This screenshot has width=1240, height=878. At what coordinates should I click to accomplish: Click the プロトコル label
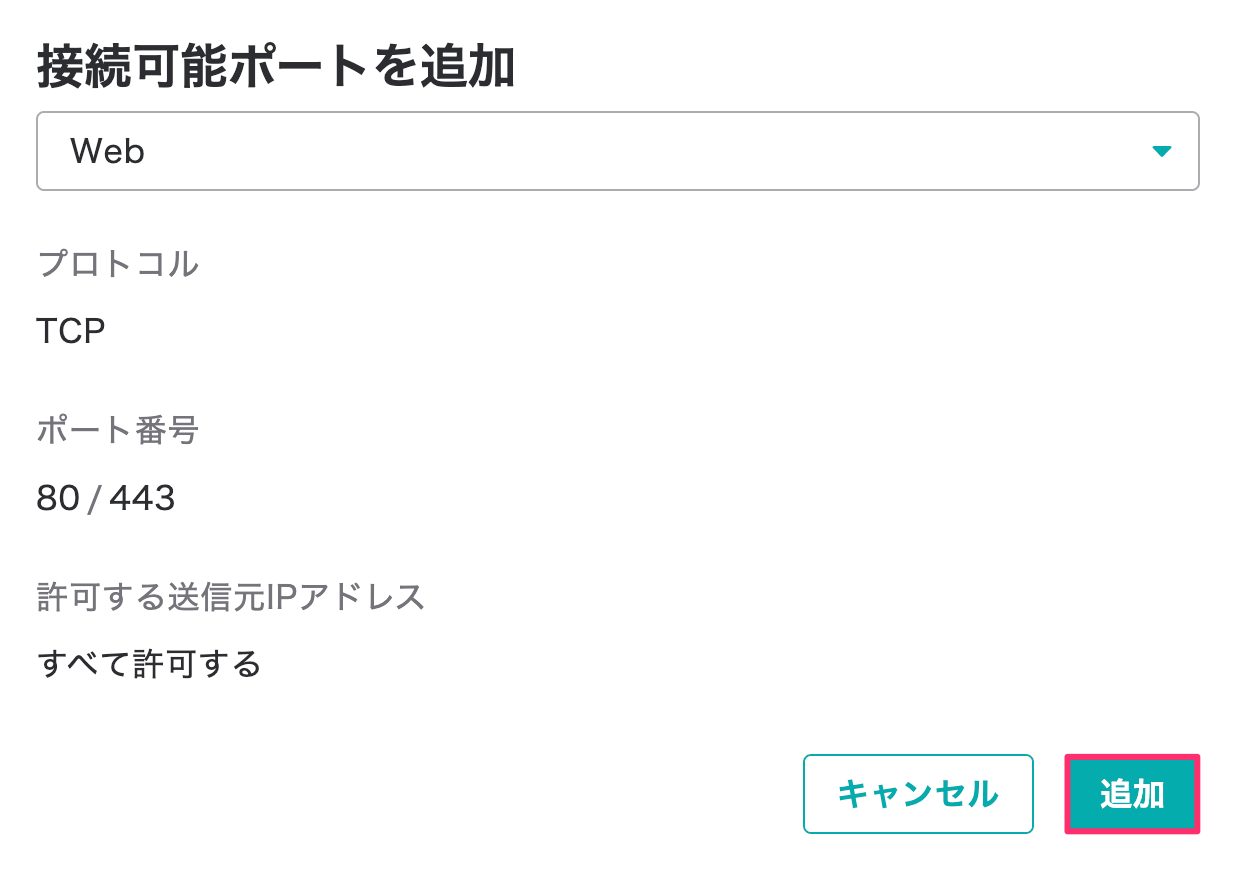pyautogui.click(x=117, y=265)
